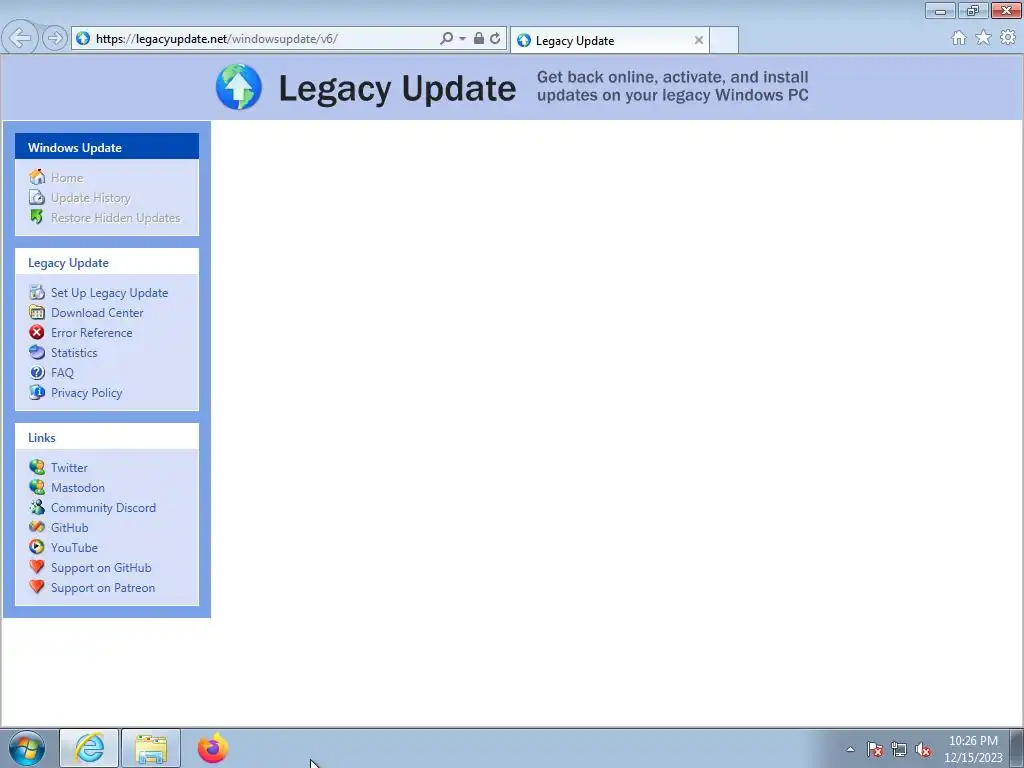This screenshot has height=768, width=1024.
Task: Open the Action Center flag tray icon
Action: pos(875,749)
